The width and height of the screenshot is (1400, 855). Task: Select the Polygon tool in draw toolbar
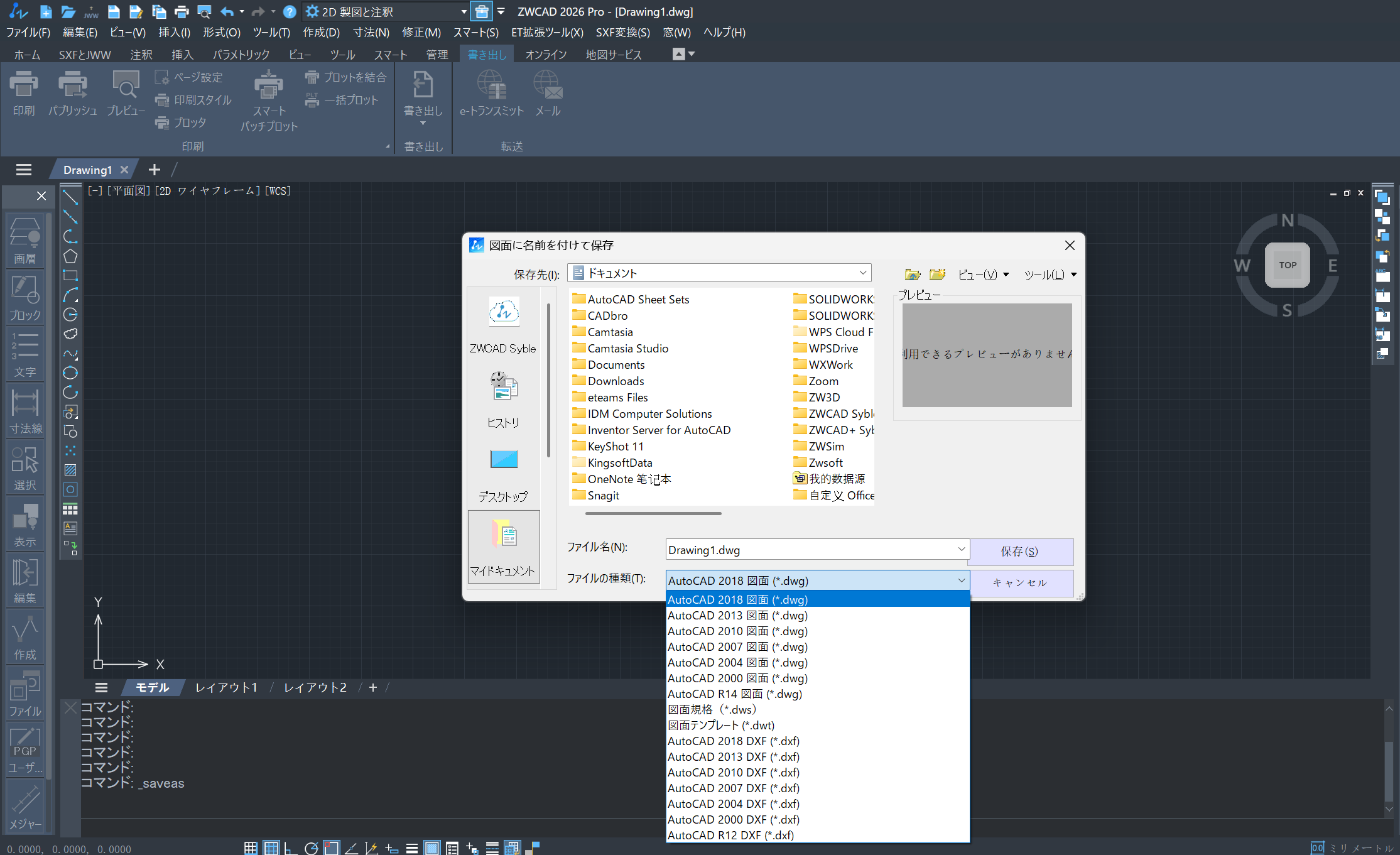[x=70, y=256]
